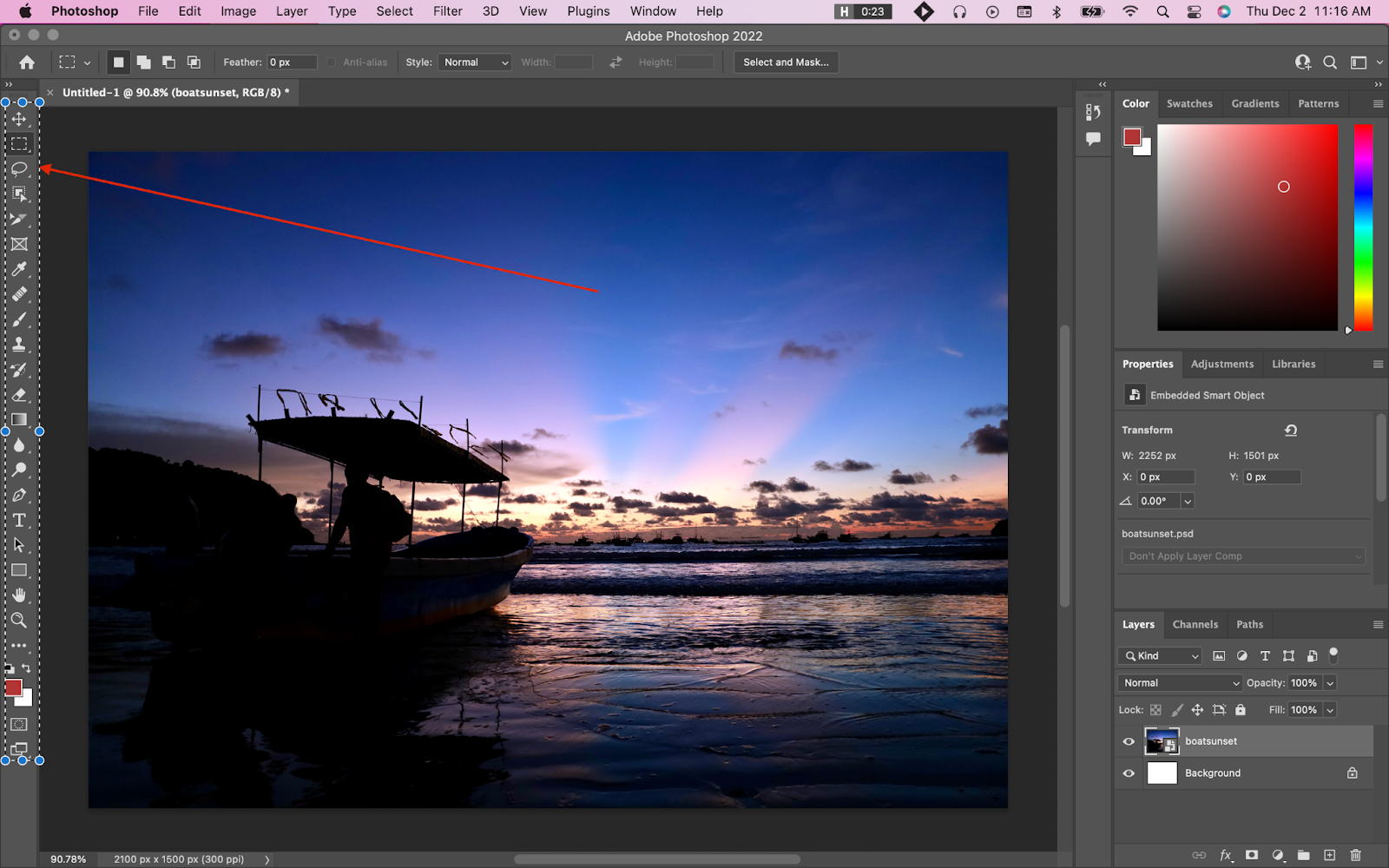Expand the Opacity dropdown arrow

click(1329, 683)
